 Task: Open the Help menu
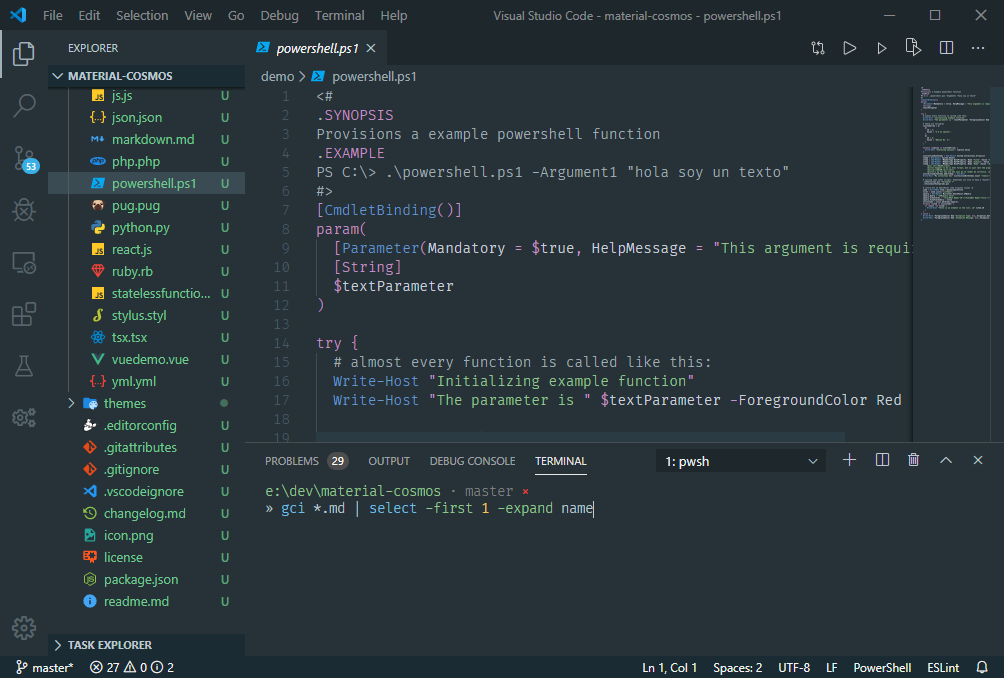393,15
